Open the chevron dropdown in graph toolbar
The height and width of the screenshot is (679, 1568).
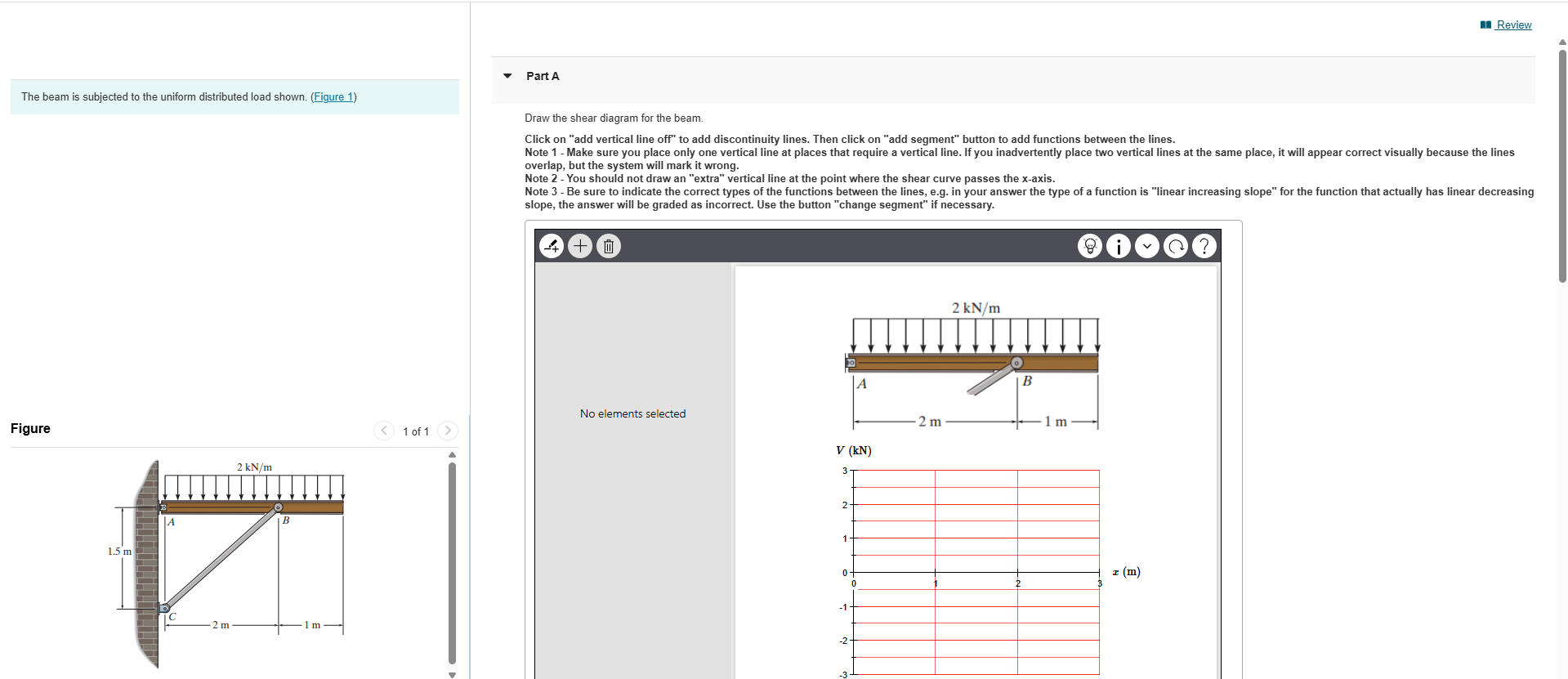(x=1147, y=246)
